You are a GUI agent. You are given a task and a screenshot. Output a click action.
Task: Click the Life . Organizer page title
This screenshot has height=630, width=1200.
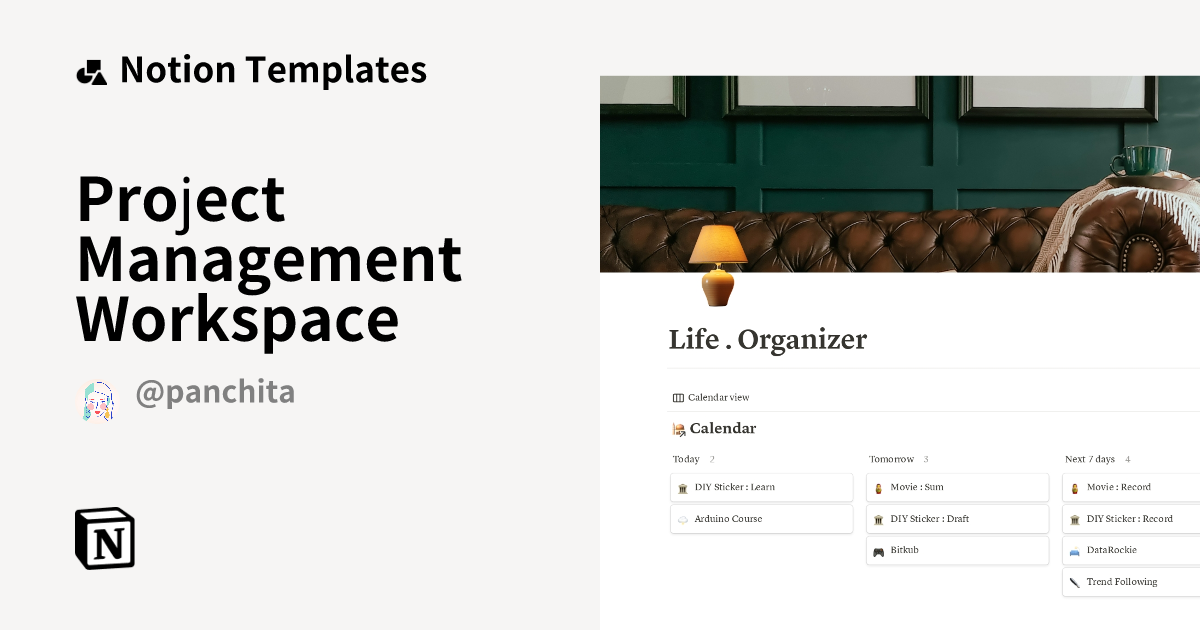767,340
